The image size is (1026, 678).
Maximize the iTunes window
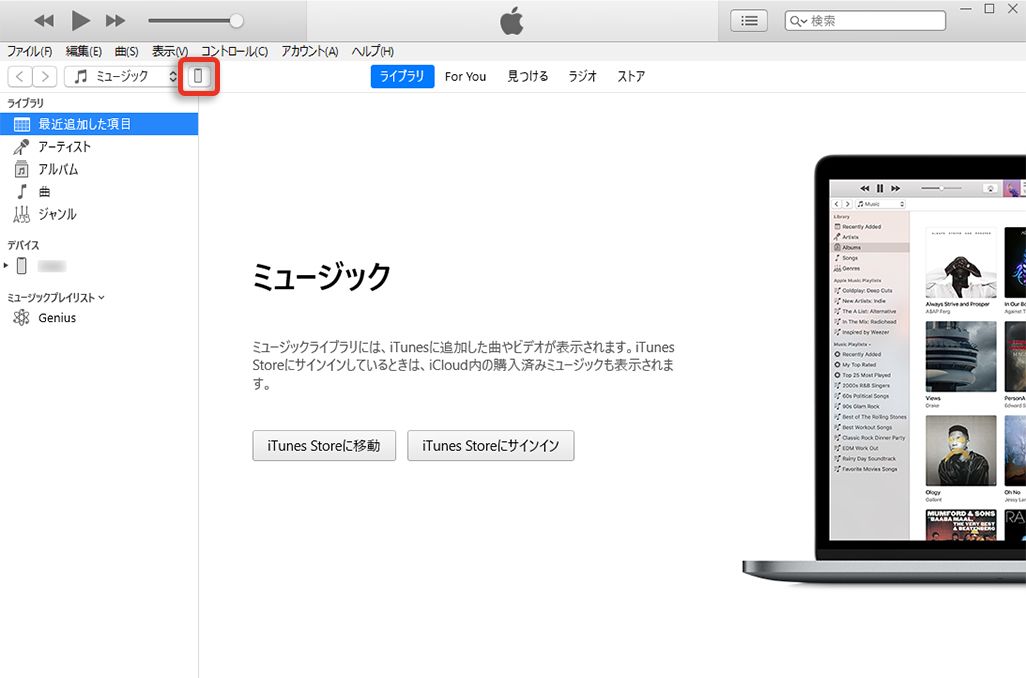(x=989, y=9)
